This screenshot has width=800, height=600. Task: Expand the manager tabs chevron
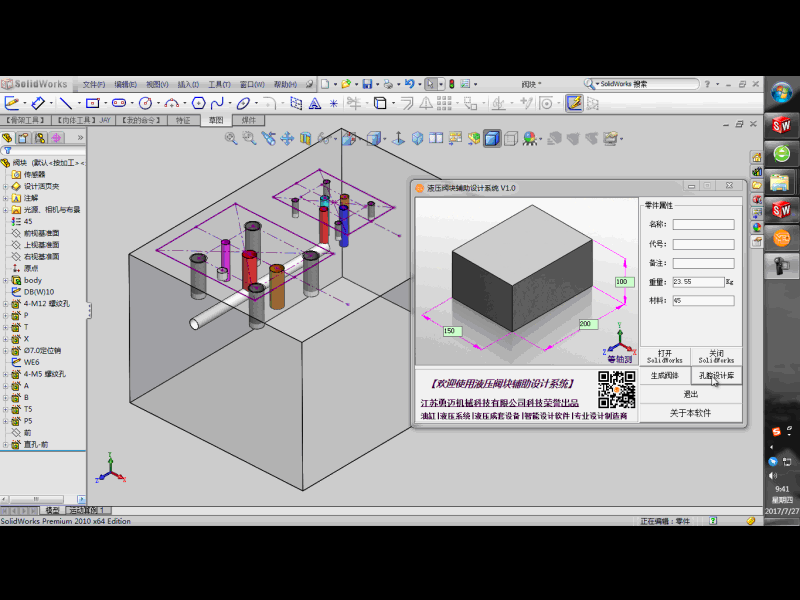tap(80, 138)
